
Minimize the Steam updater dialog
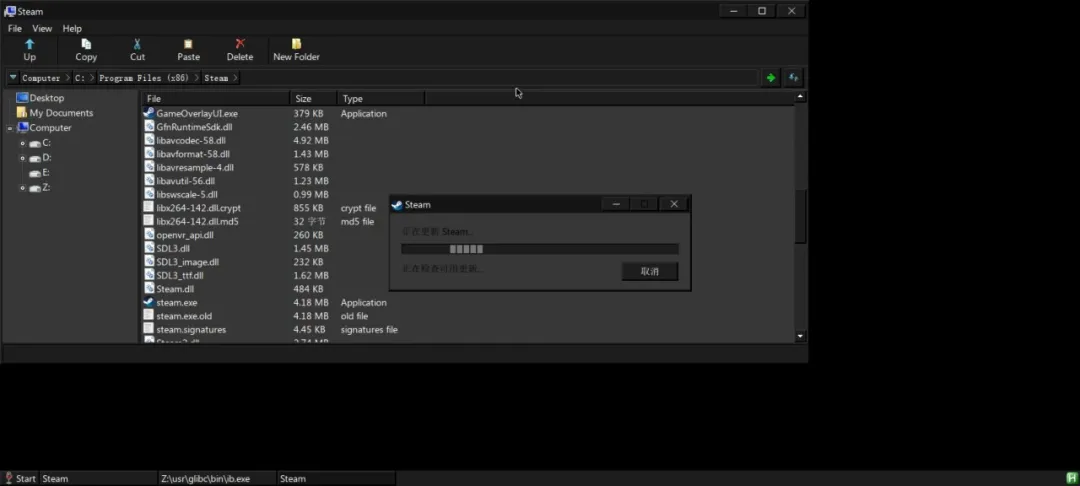coord(616,204)
